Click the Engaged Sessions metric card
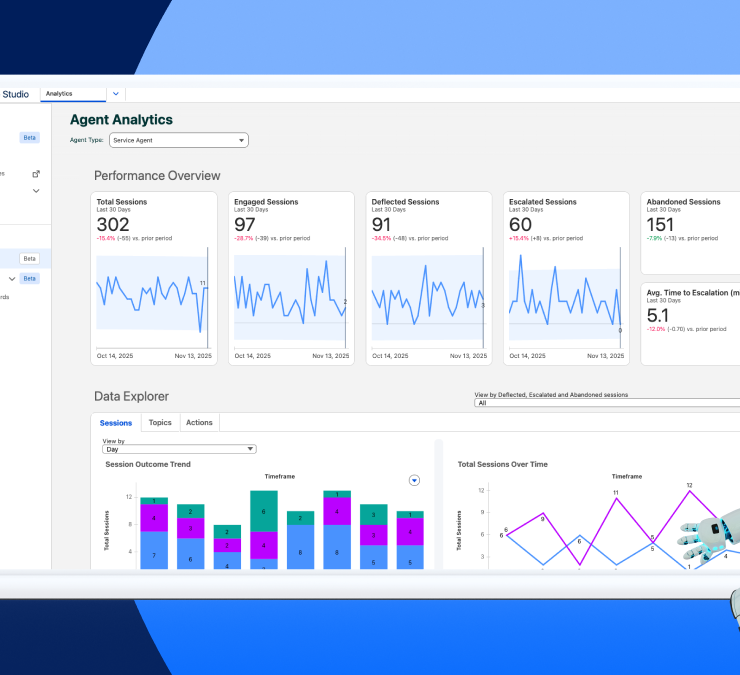Screen dimensions: 740x675 (290, 225)
